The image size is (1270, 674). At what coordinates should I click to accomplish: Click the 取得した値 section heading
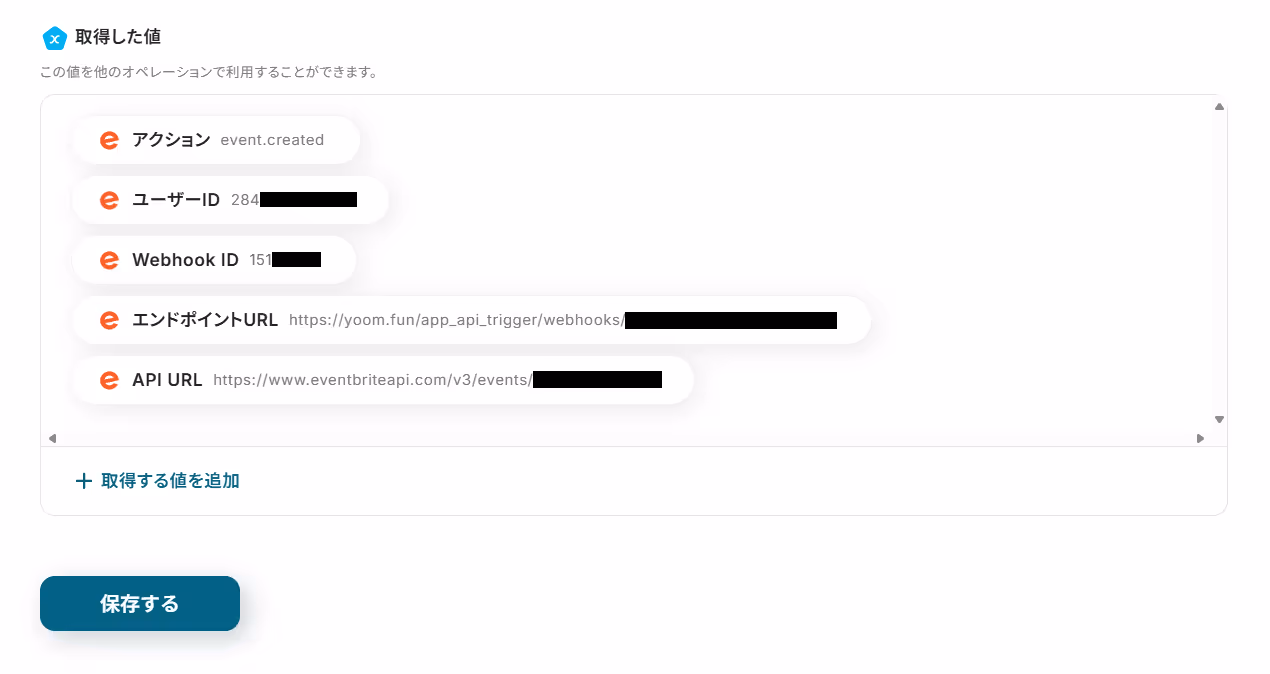[x=118, y=37]
